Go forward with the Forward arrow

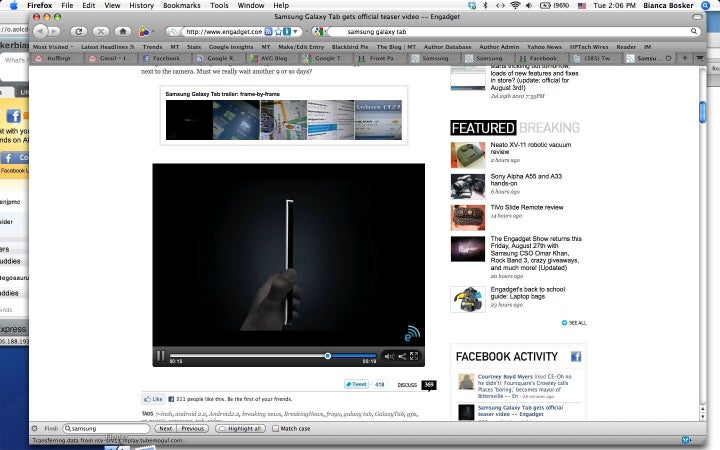[54, 31]
